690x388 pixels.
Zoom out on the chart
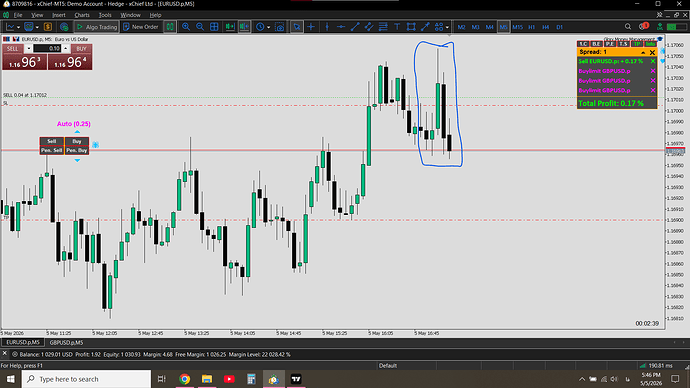[x=200, y=27]
